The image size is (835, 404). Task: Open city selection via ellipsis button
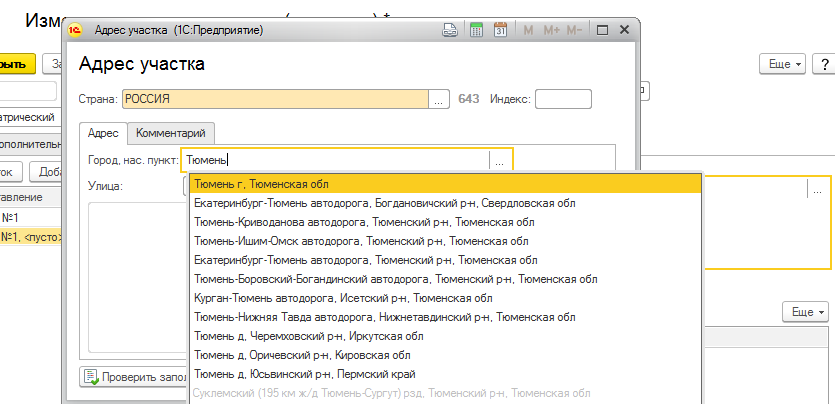click(x=499, y=159)
